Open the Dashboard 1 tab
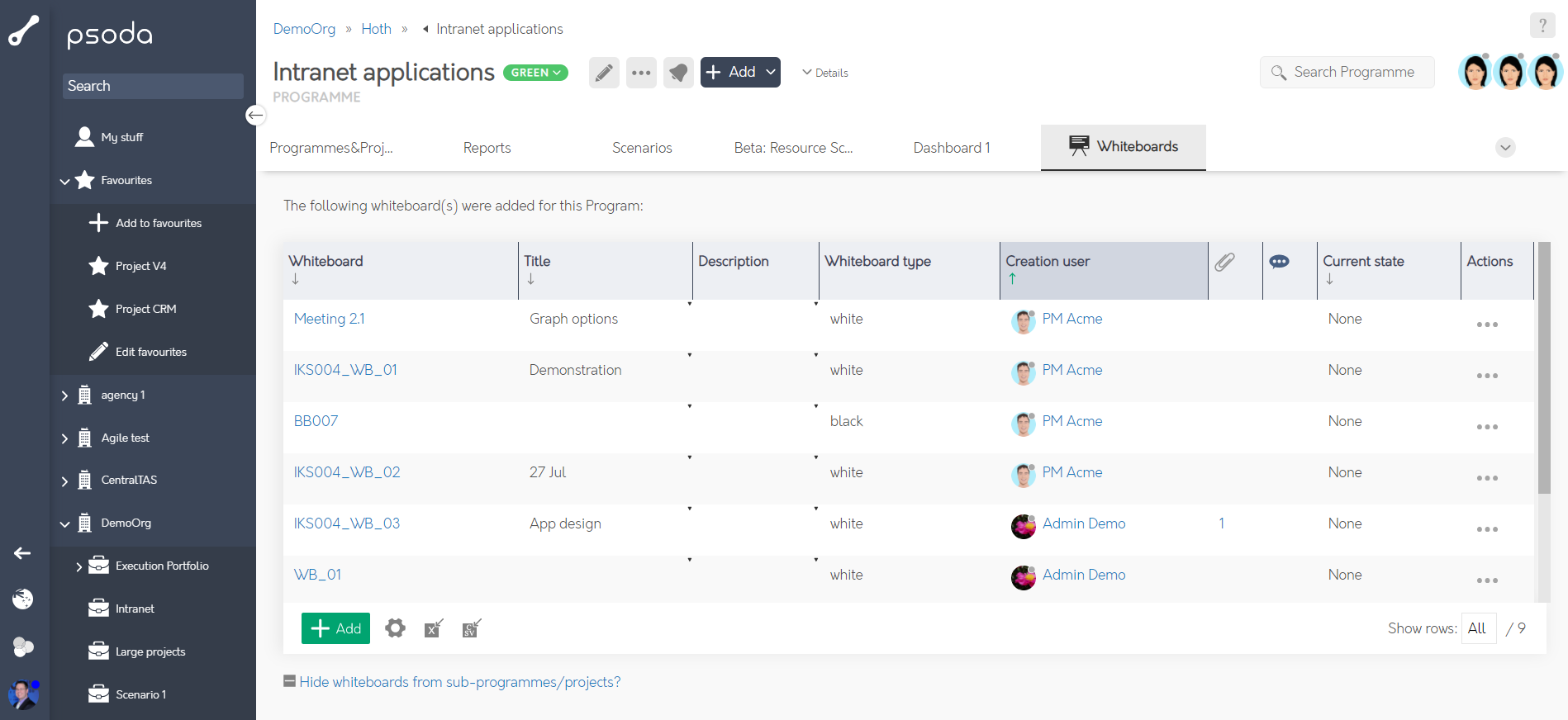 951,148
